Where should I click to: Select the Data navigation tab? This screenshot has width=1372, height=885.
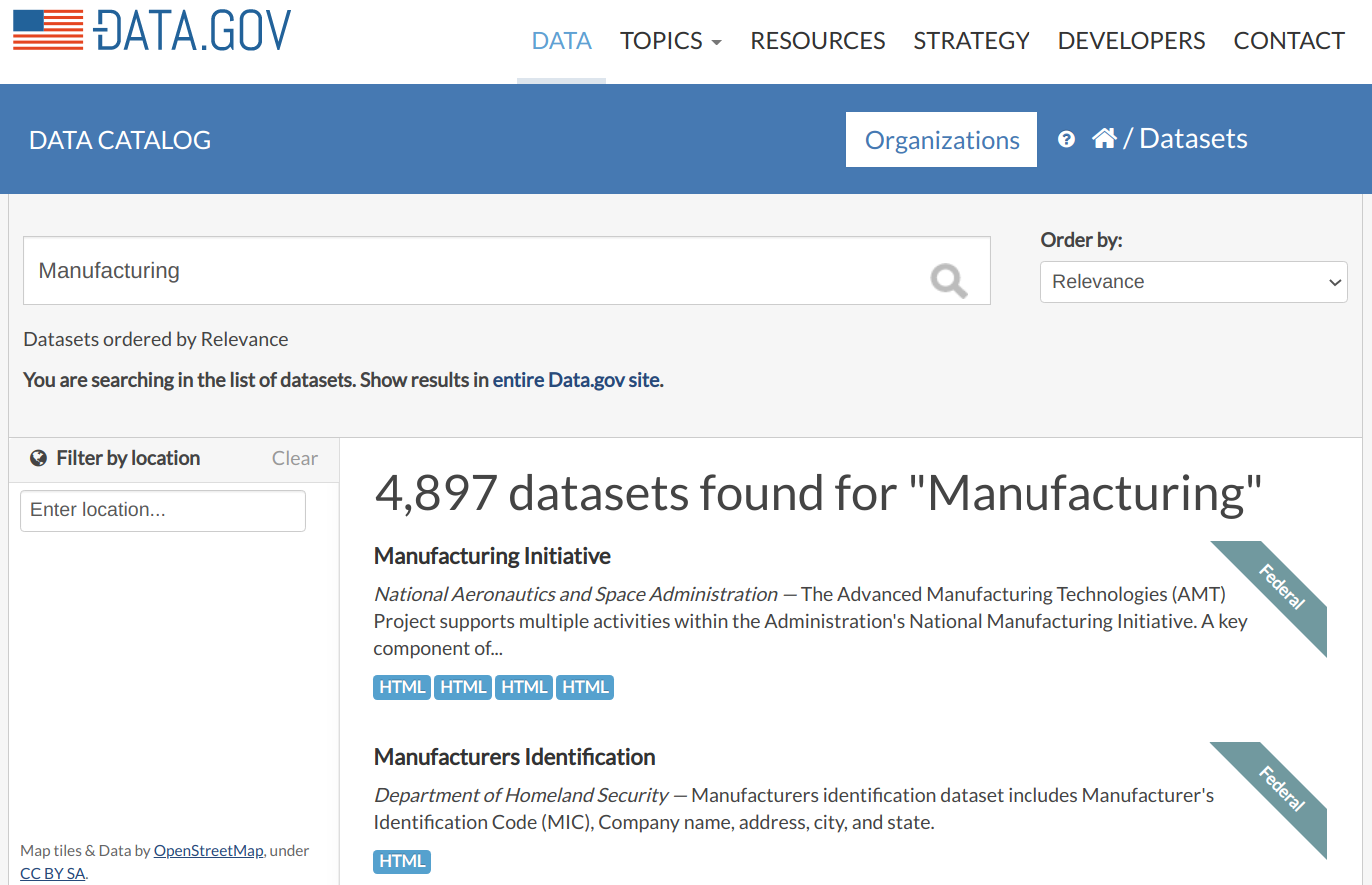(561, 41)
